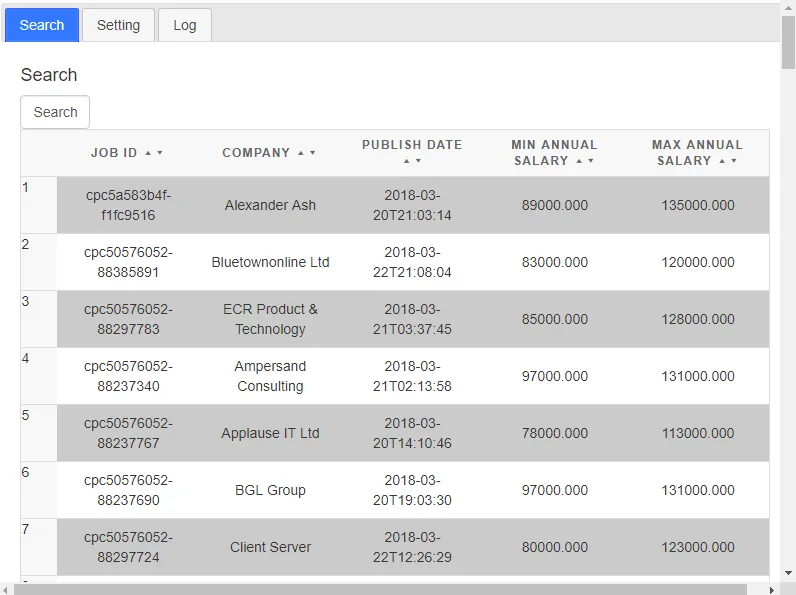Click min salary 80000.000

pyautogui.click(x=555, y=547)
